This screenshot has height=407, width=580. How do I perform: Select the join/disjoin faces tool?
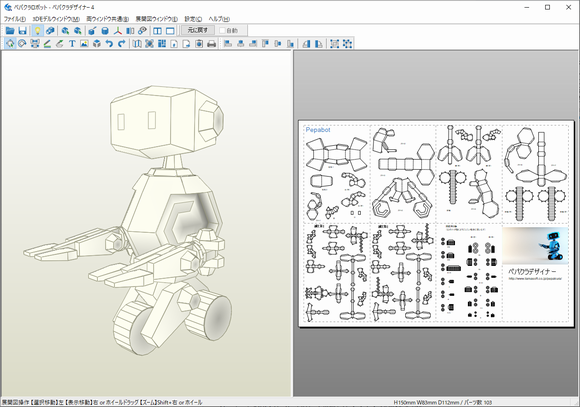click(x=35, y=44)
